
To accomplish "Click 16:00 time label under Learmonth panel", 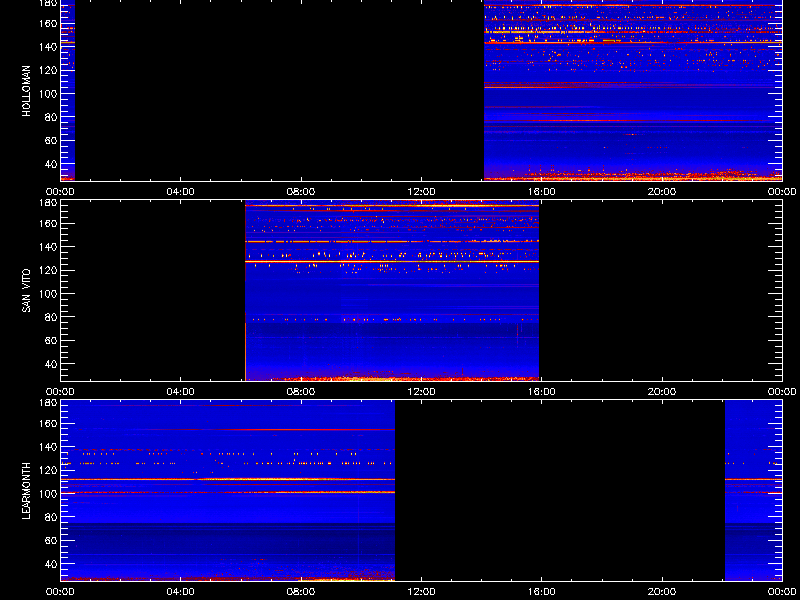I will [x=541, y=592].
